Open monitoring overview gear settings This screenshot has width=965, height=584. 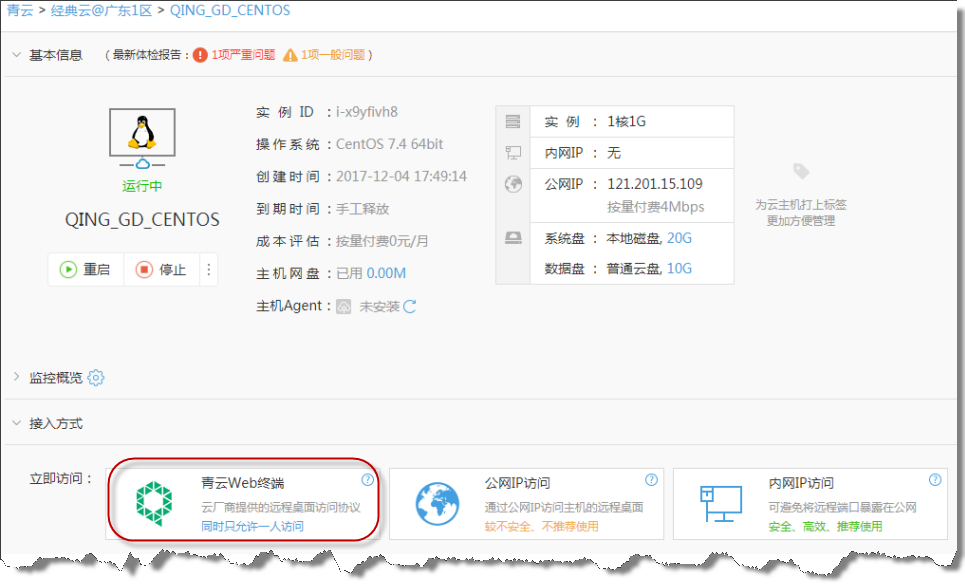(96, 377)
